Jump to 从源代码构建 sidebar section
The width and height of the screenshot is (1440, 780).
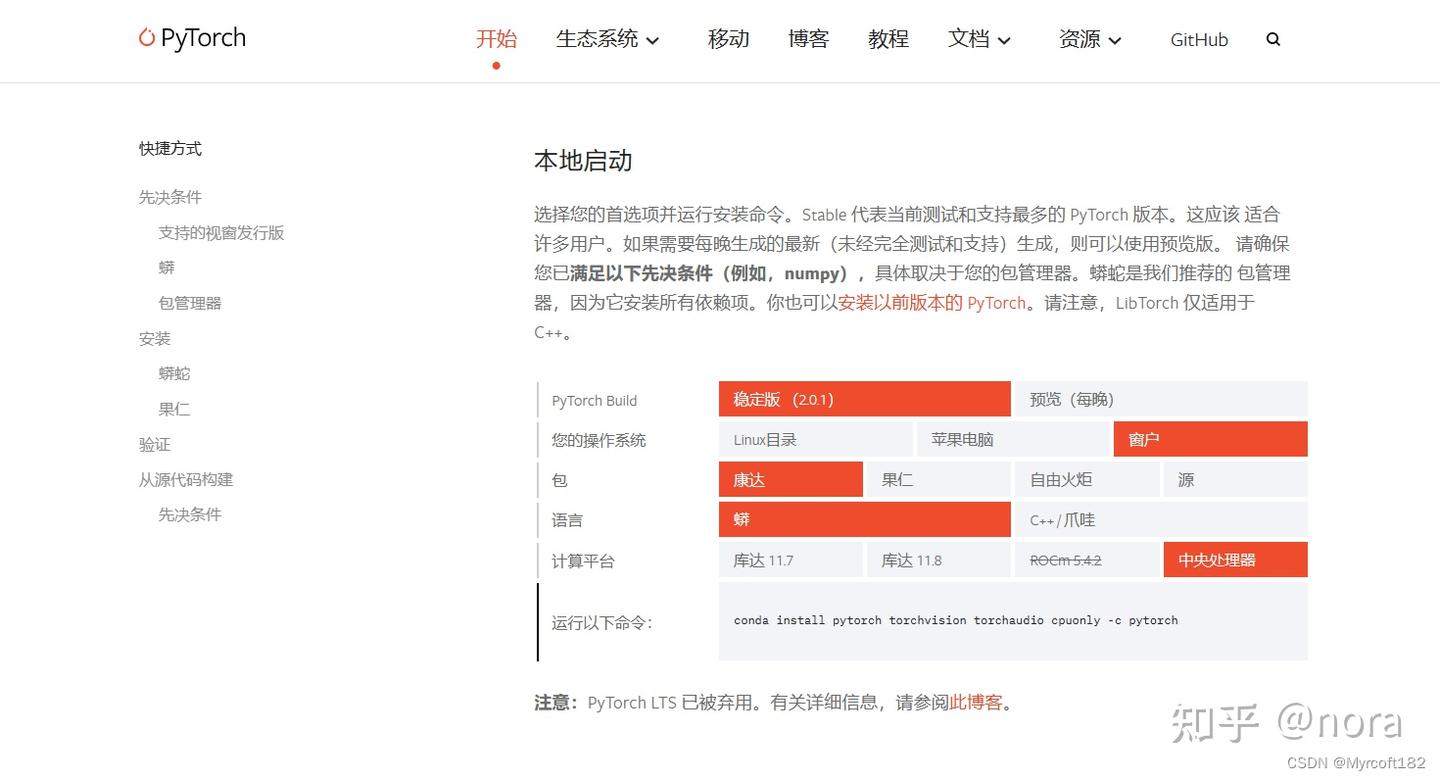(x=185, y=480)
